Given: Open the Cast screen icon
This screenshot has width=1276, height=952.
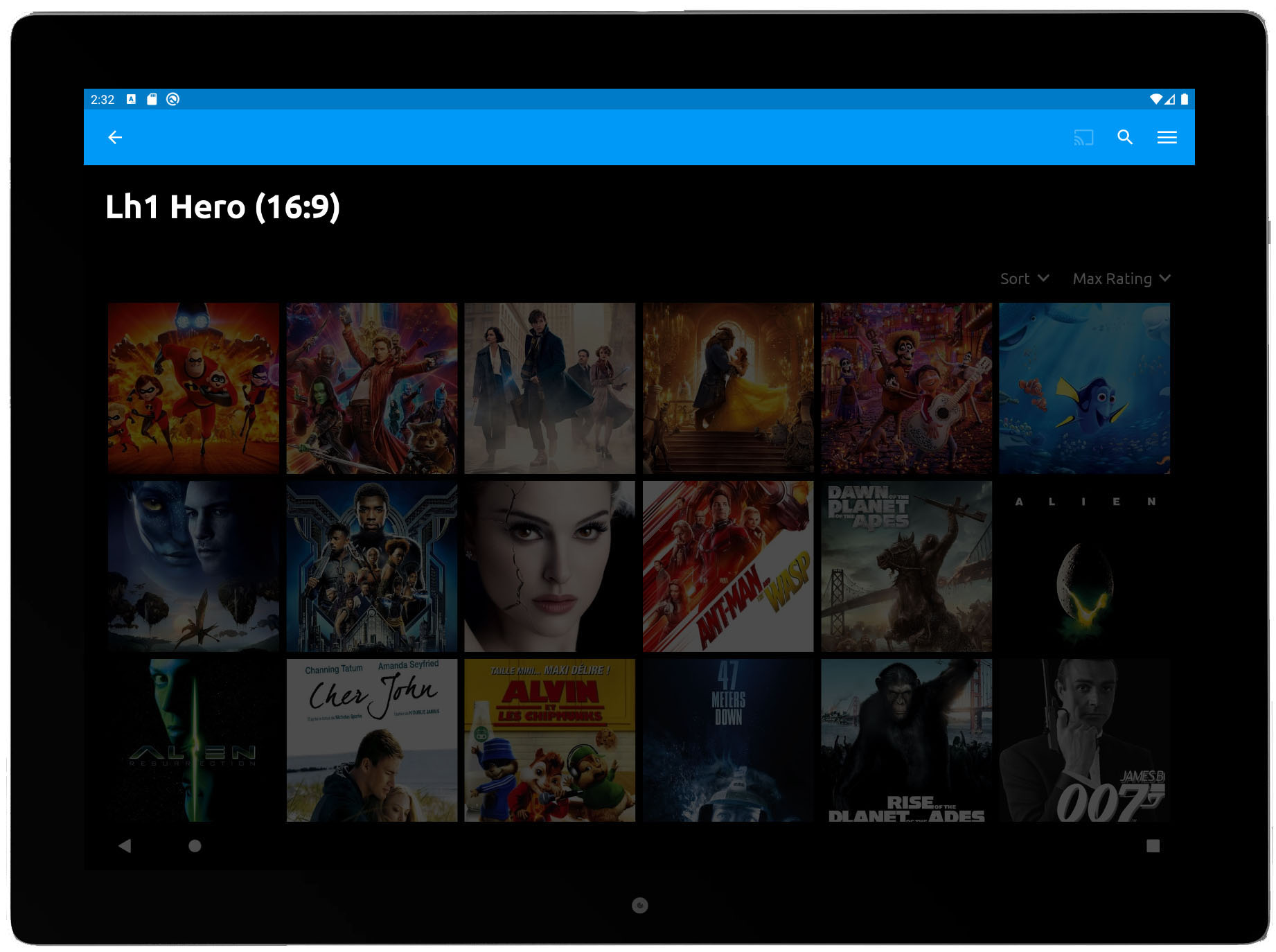Looking at the screenshot, I should [x=1083, y=137].
